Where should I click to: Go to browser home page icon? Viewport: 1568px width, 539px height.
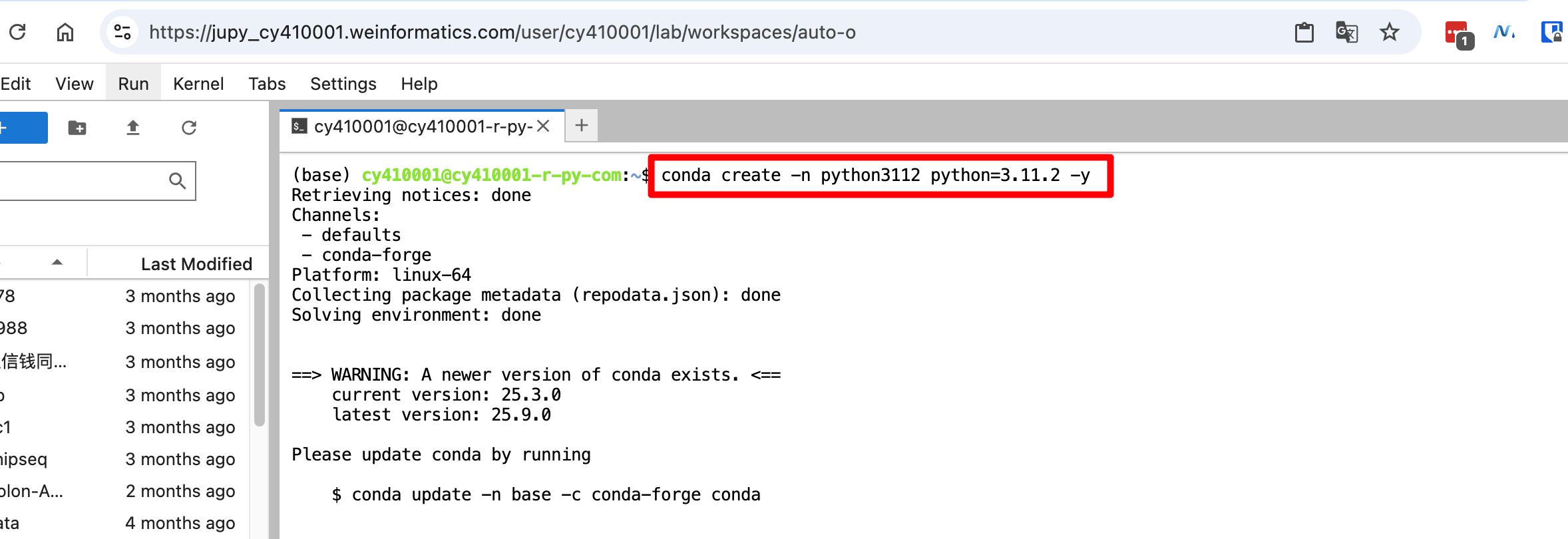[x=65, y=32]
